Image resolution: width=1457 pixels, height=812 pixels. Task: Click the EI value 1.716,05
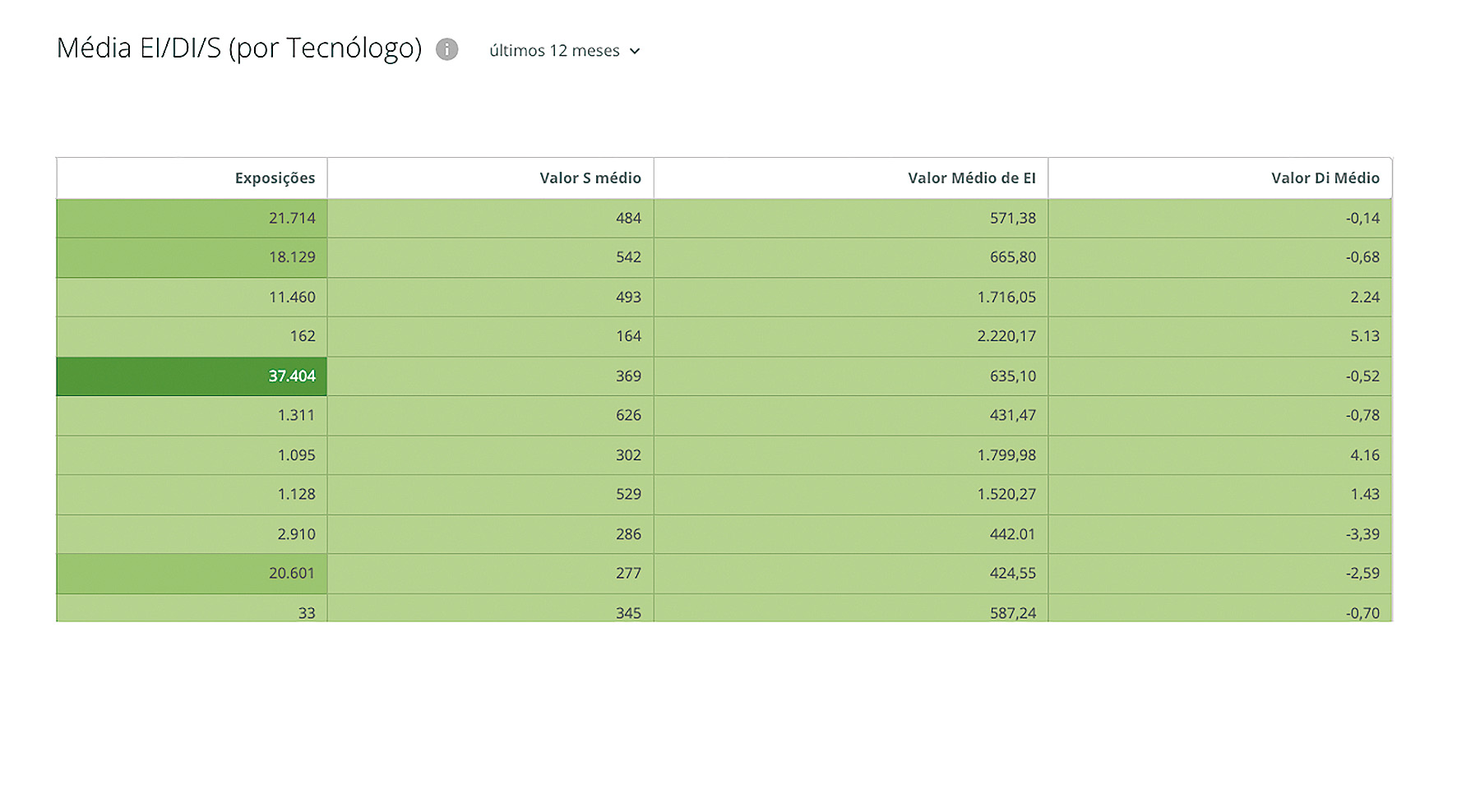(1006, 298)
